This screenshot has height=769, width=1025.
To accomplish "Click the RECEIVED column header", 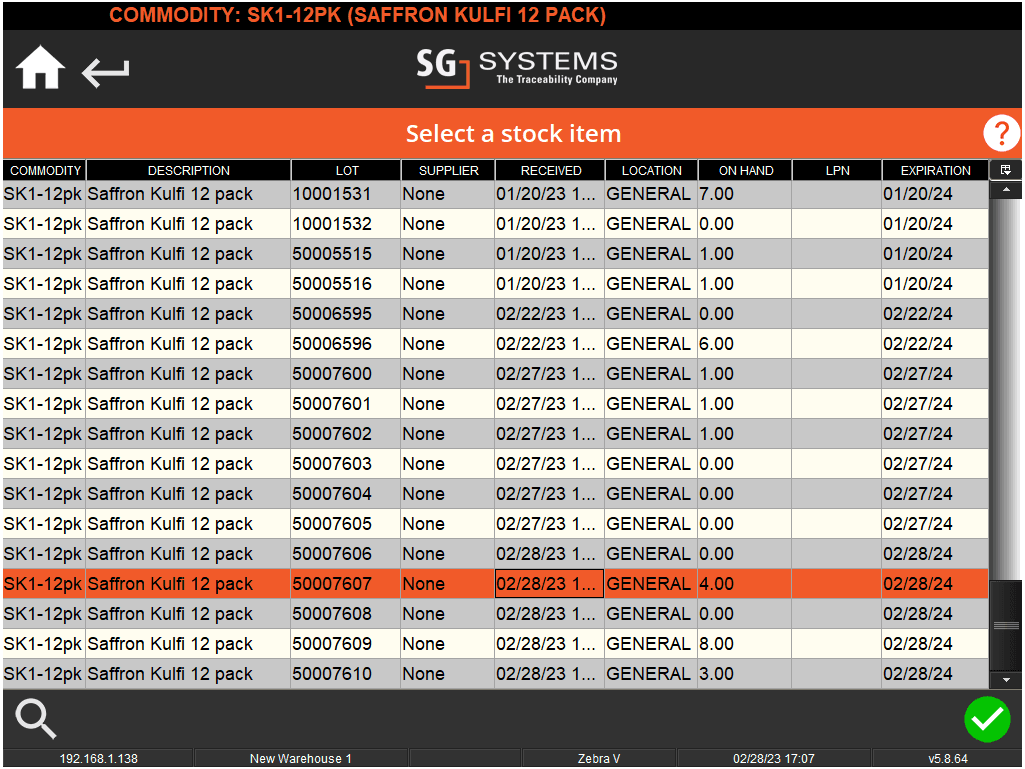I will (x=550, y=171).
